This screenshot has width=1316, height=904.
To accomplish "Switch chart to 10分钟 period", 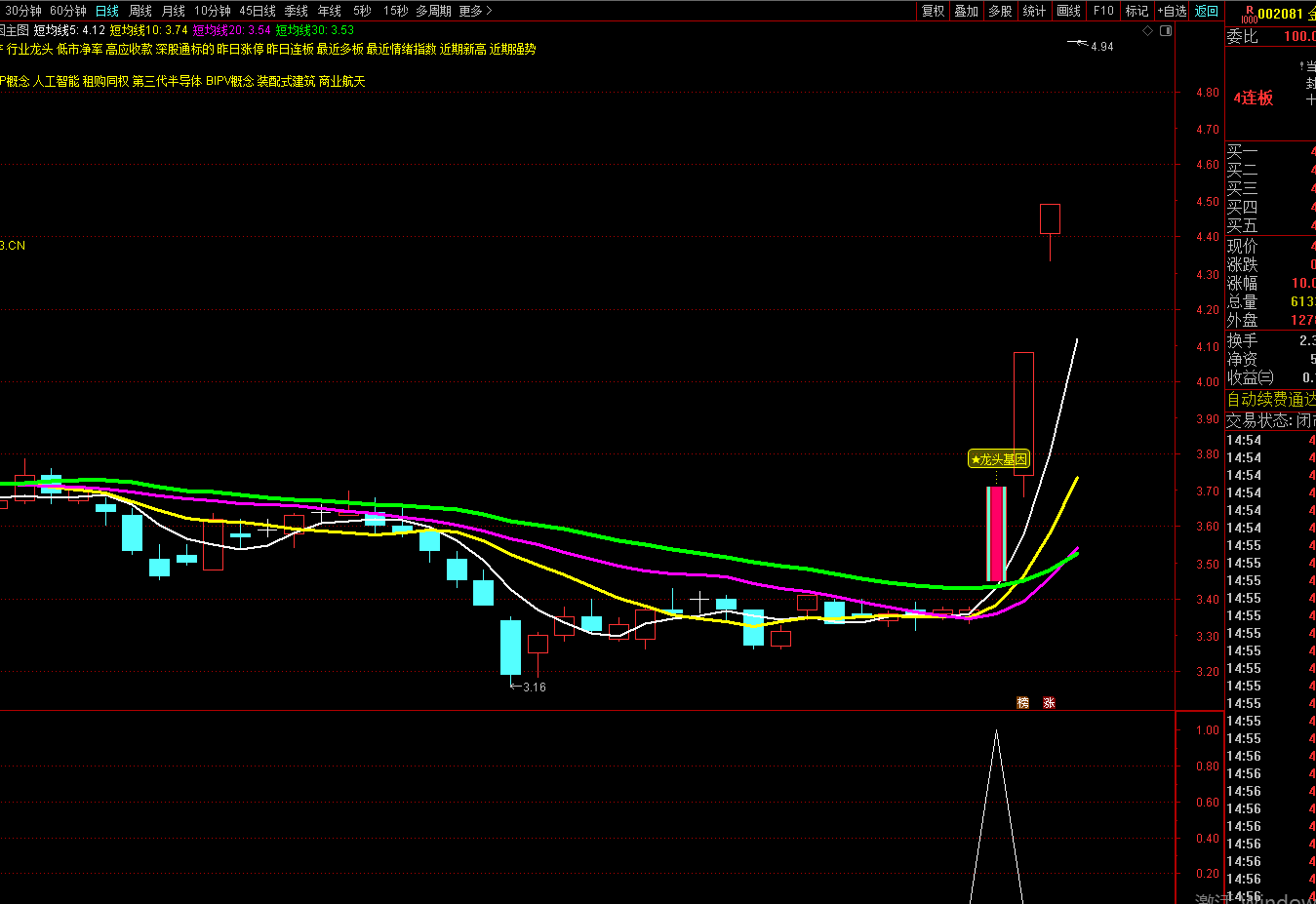I will click(213, 11).
